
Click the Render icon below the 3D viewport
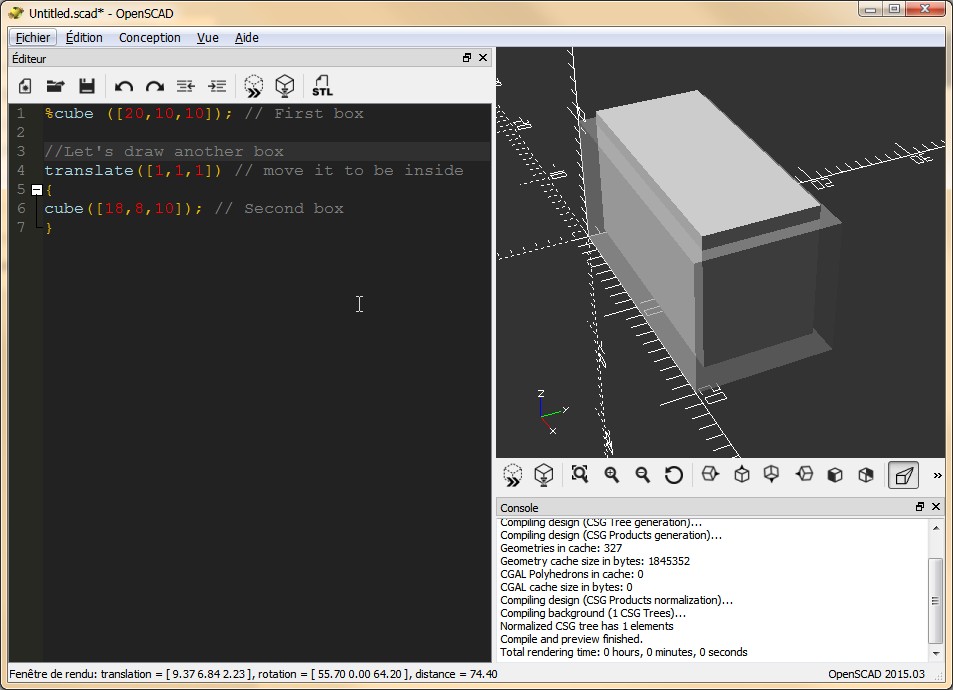point(543,475)
